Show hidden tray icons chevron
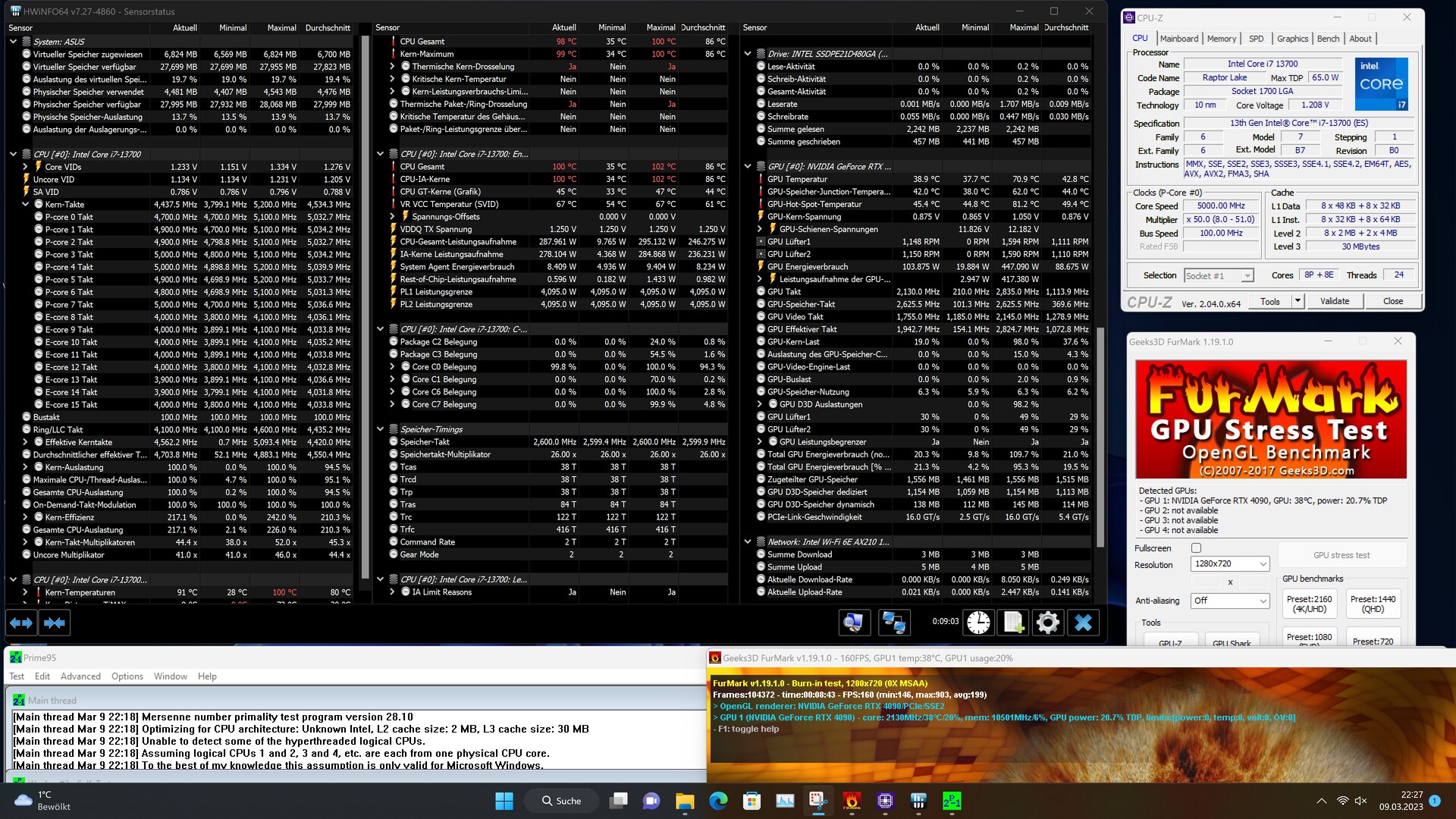Image resolution: width=1456 pixels, height=819 pixels. (1321, 801)
